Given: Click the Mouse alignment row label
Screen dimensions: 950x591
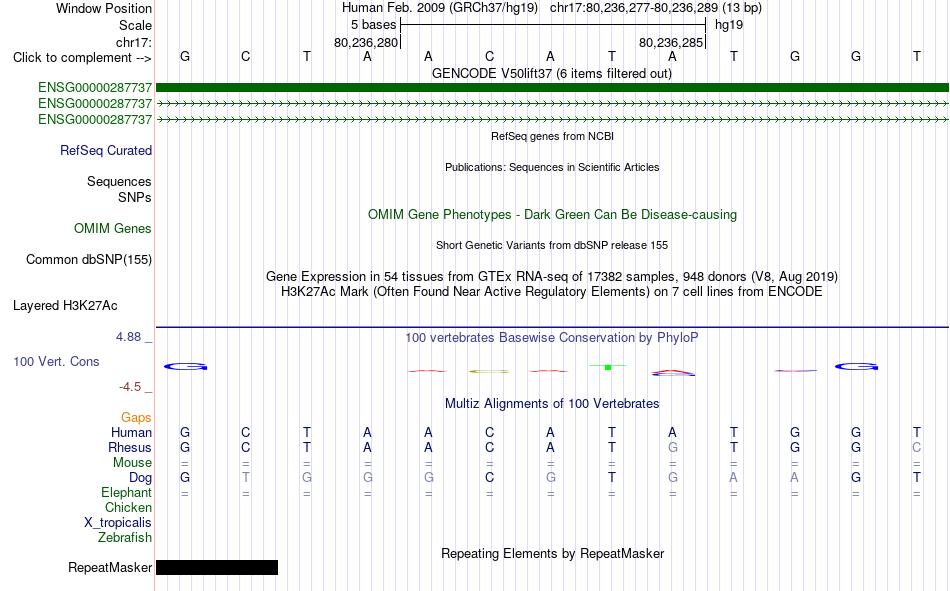Looking at the screenshot, I should click(132, 462).
